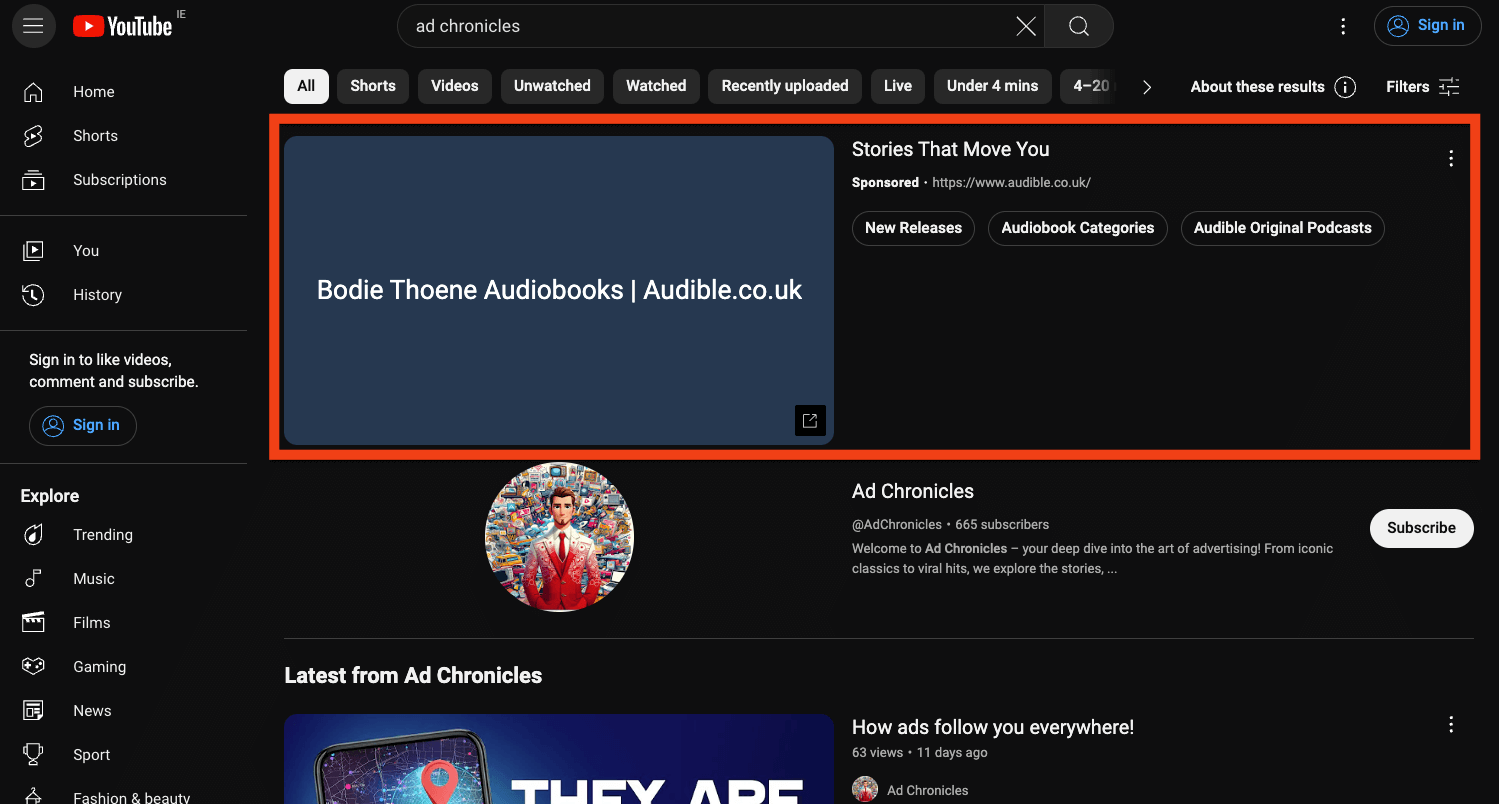
Task: Select the Recently uploaded chip
Action: pyautogui.click(x=784, y=86)
